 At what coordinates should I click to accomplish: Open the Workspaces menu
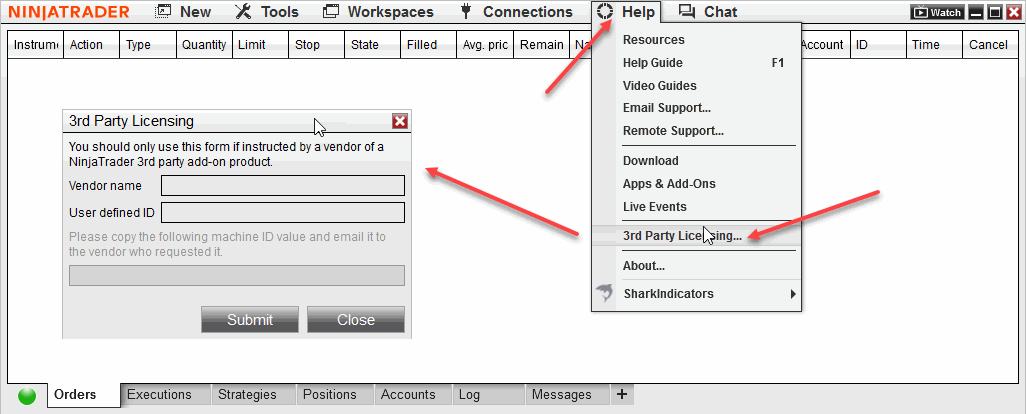click(379, 12)
